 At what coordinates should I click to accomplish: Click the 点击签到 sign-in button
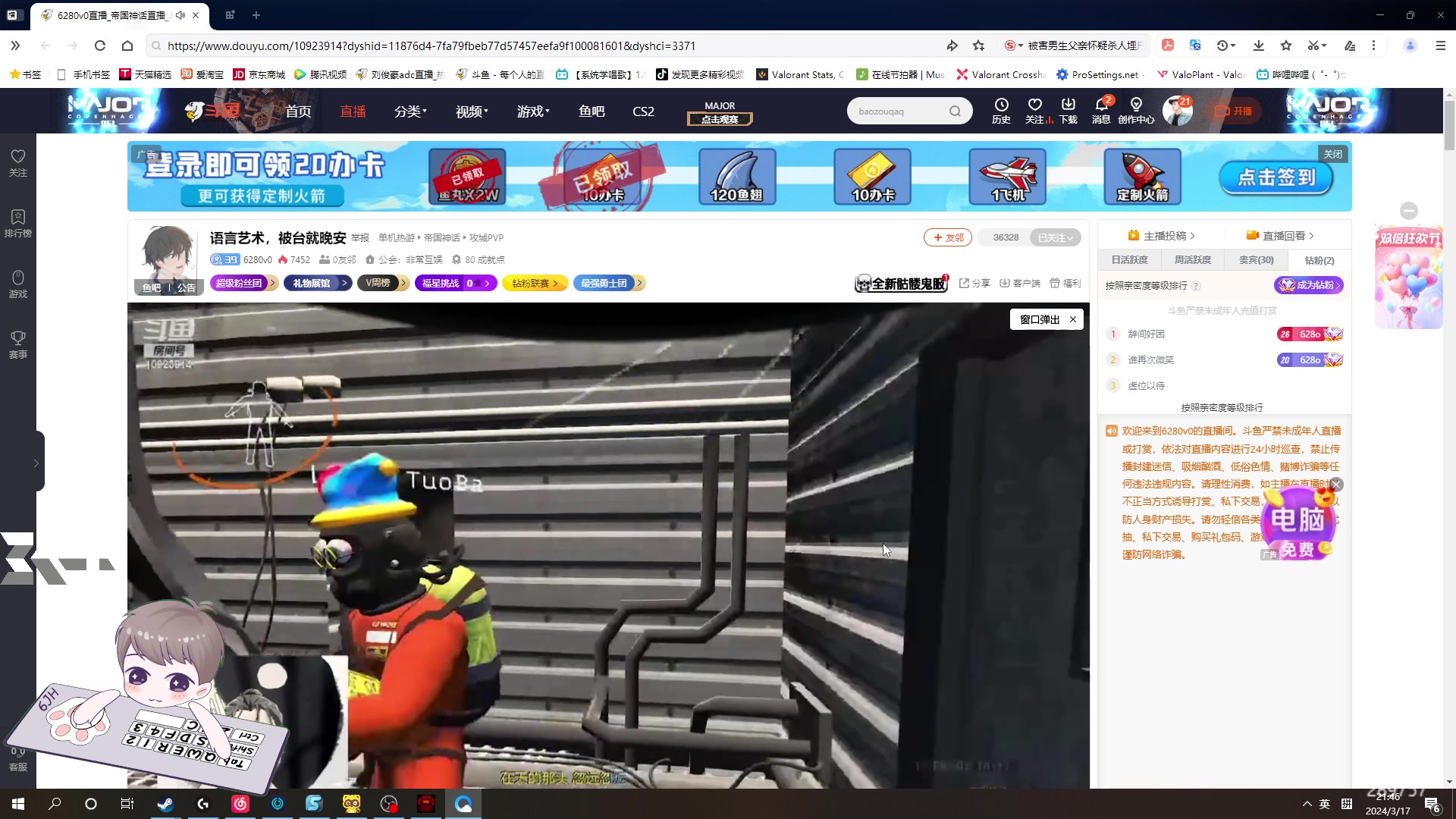click(1276, 177)
